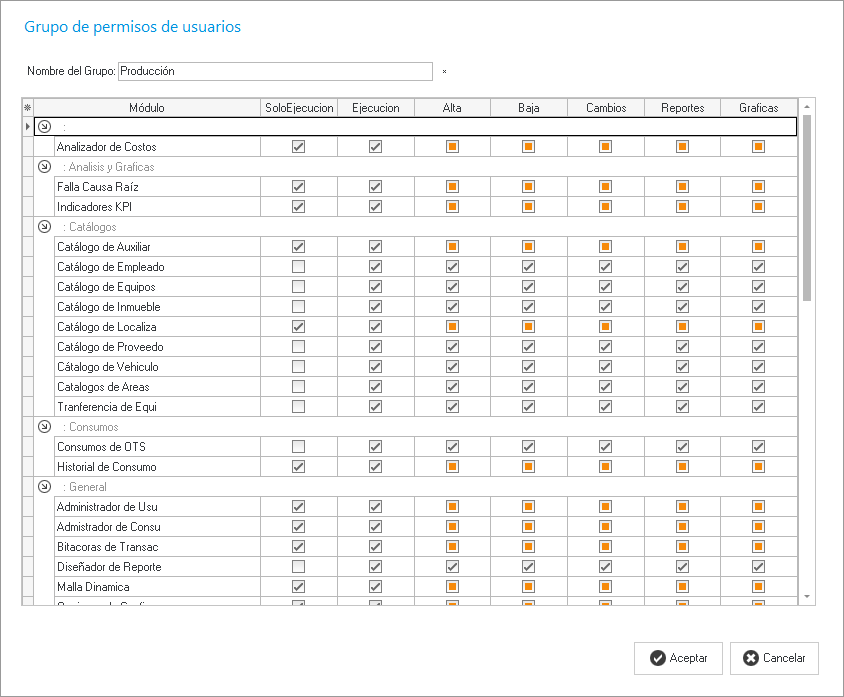The image size is (844, 697).
Task: Toggle Reportes for Consumos de OTS
Action: coord(682,447)
